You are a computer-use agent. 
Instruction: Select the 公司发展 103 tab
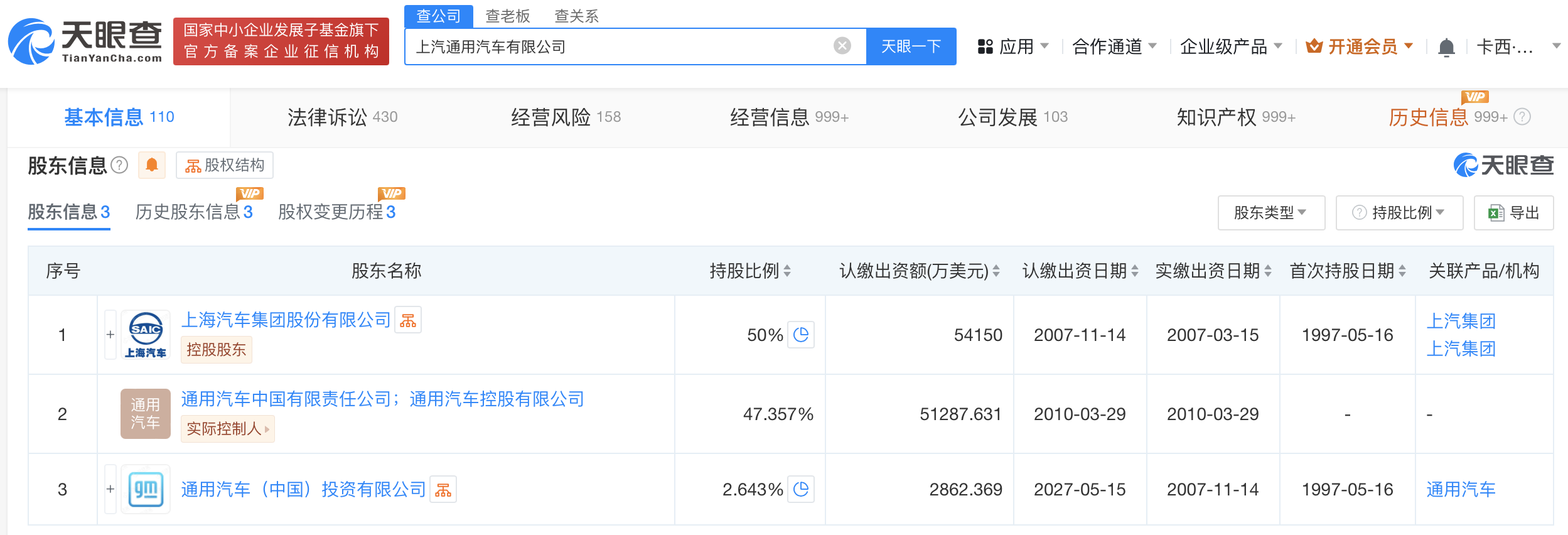pos(1012,117)
